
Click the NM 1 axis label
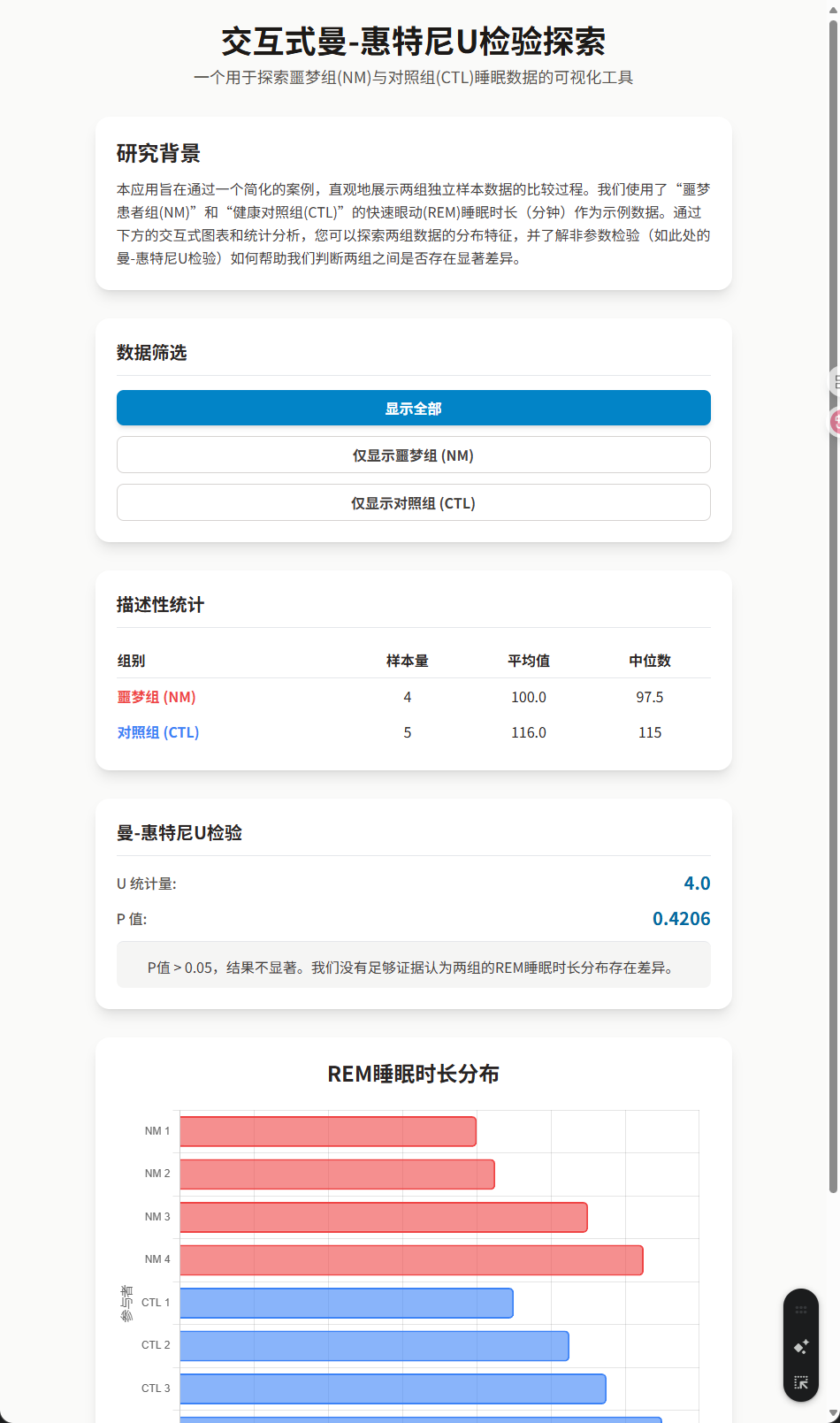tap(157, 1131)
